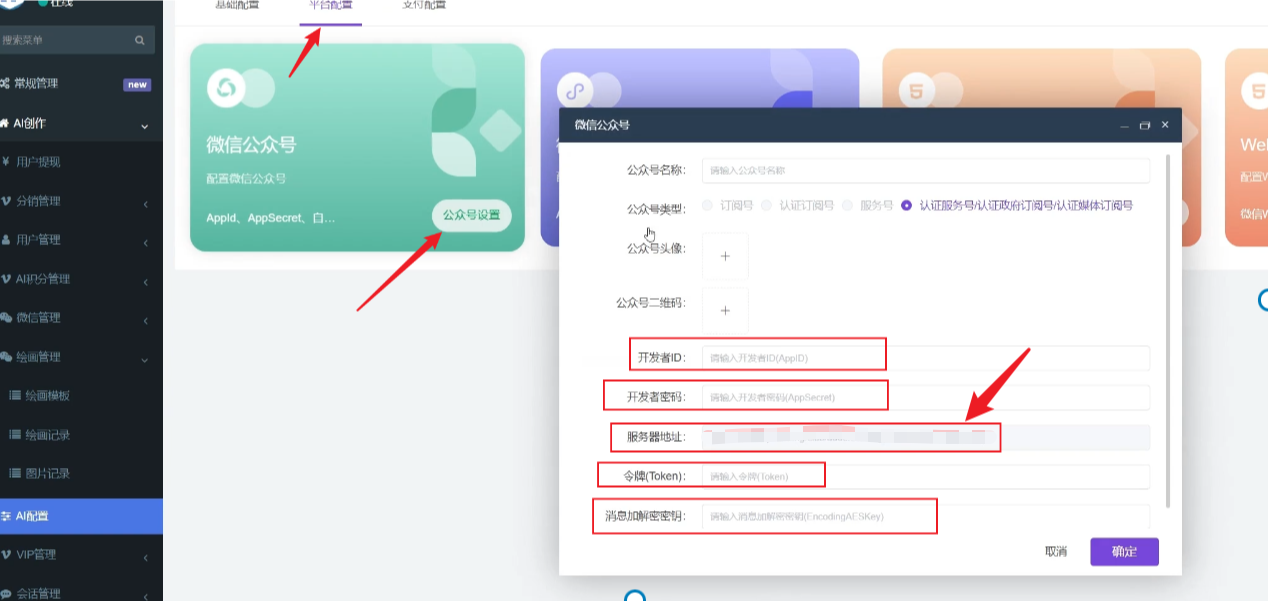1268x601 pixels.
Task: Select the 认证订阅号 radio option
Action: [x=767, y=206]
